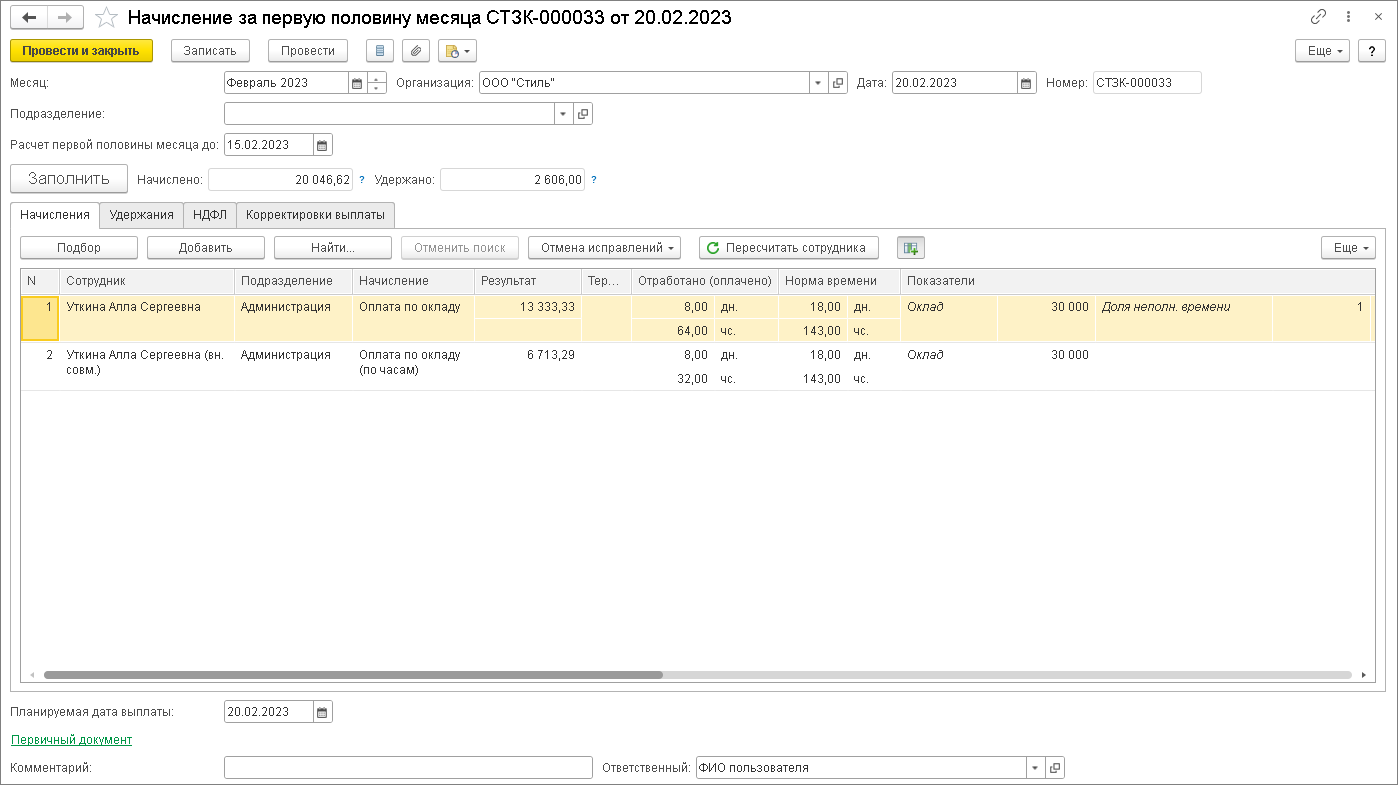The image size is (1398, 785).
Task: Show the help hint next to Начислено
Action: pyautogui.click(x=362, y=180)
